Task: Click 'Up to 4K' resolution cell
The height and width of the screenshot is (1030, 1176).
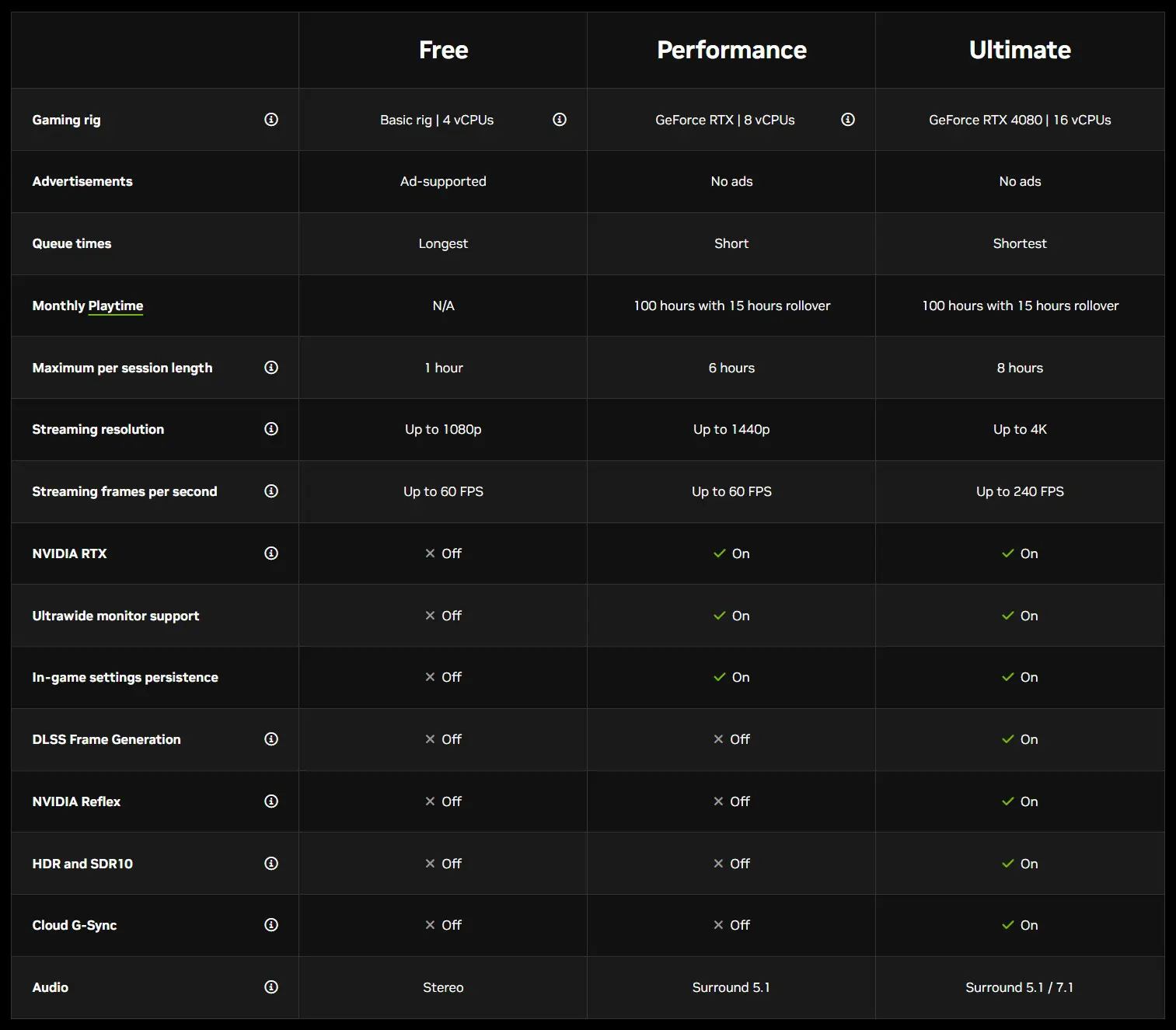Action: click(x=1020, y=429)
